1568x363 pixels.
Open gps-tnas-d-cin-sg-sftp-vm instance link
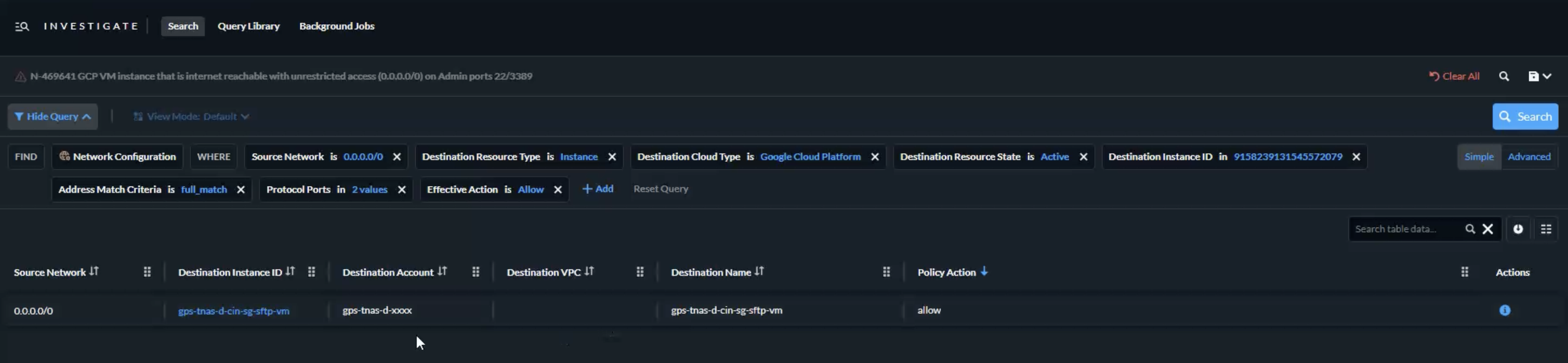pos(233,311)
